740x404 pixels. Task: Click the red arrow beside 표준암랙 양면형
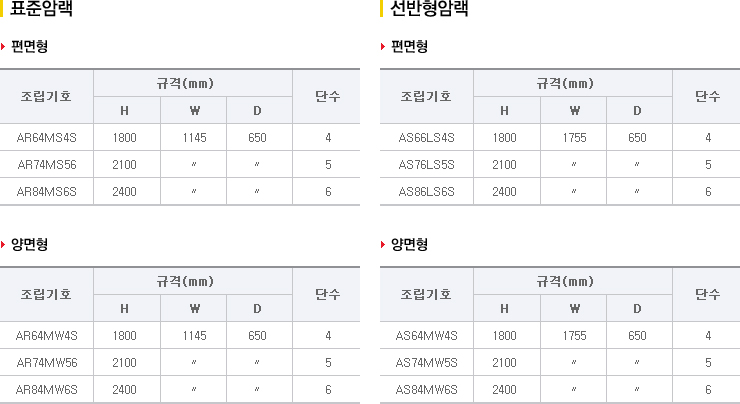point(3,244)
